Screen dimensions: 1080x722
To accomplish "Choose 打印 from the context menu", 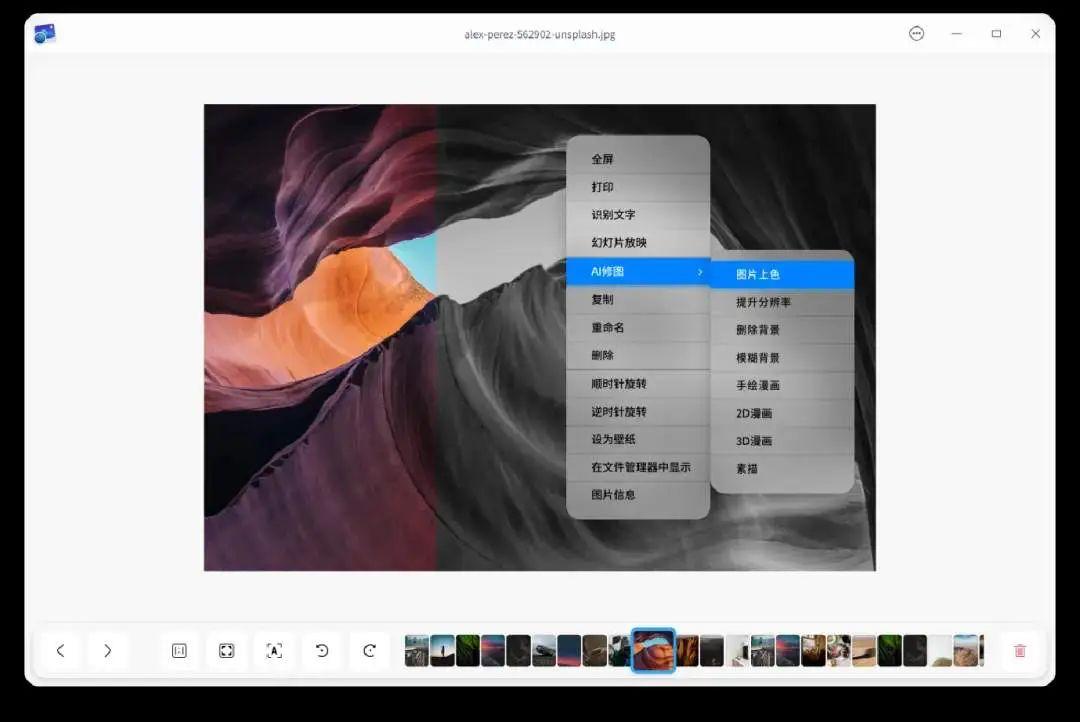I will pos(605,186).
